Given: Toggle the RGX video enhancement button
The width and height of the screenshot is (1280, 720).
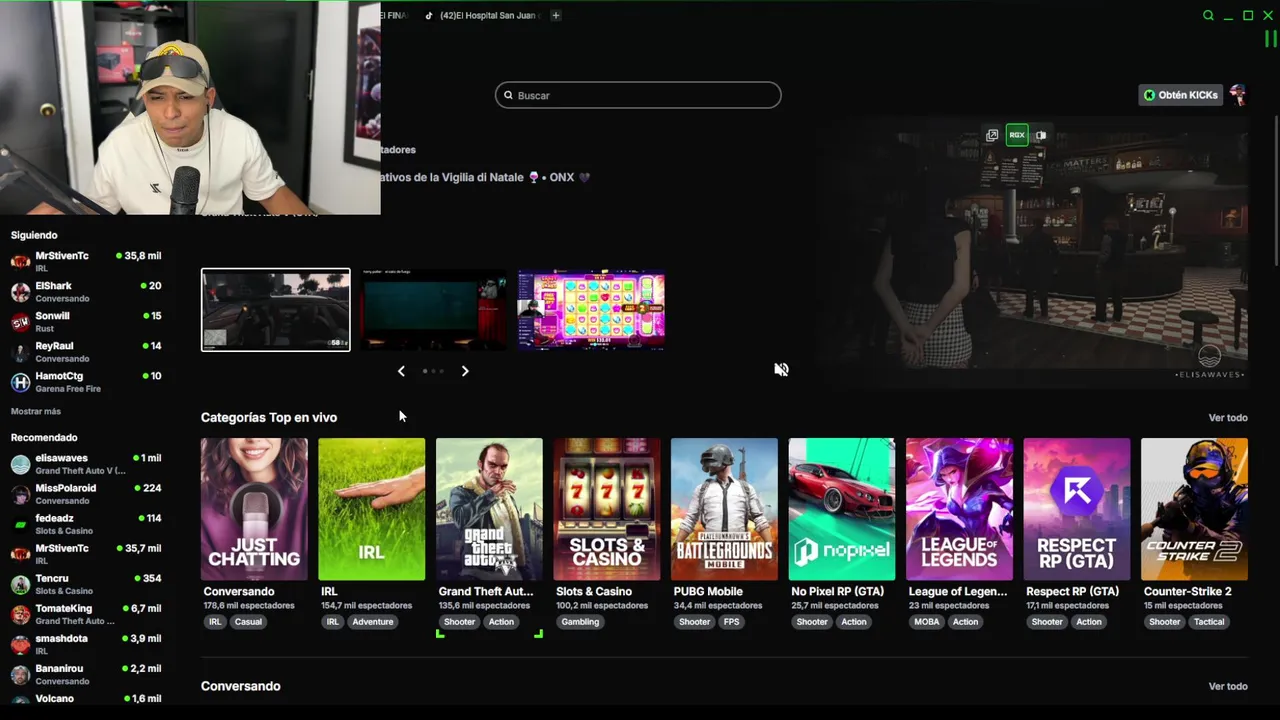Looking at the screenshot, I should [1017, 135].
